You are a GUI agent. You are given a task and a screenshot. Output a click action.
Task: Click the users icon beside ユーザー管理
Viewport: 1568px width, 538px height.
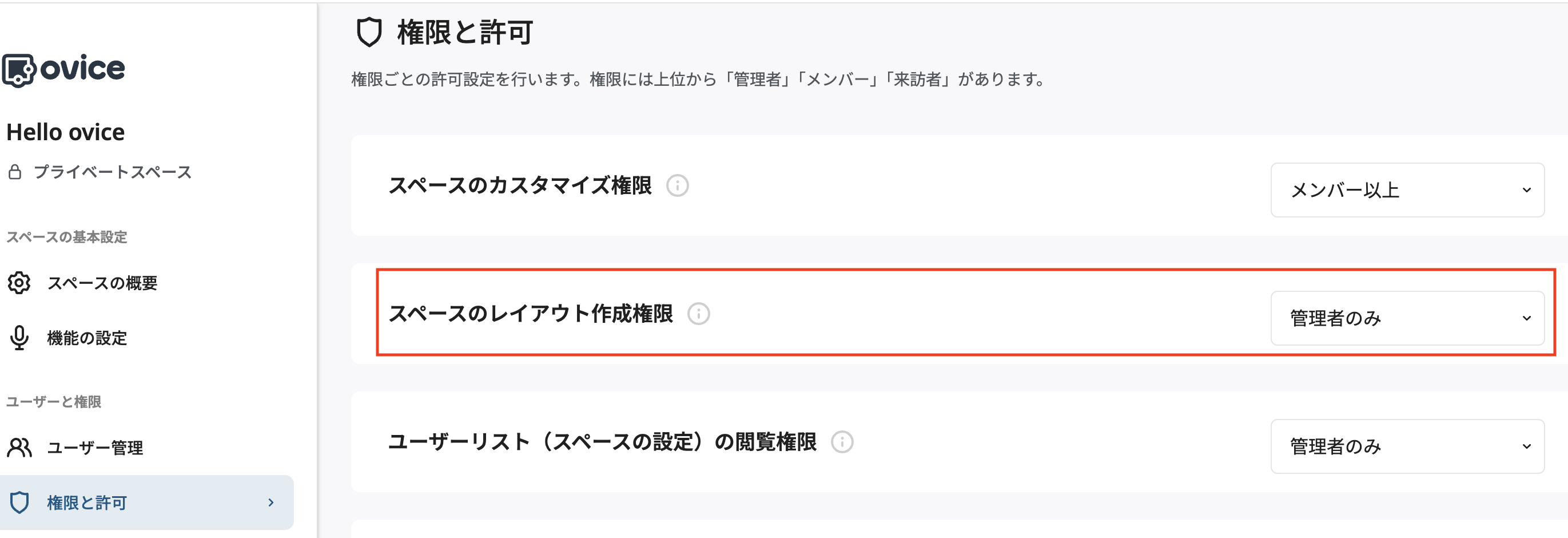(x=20, y=448)
